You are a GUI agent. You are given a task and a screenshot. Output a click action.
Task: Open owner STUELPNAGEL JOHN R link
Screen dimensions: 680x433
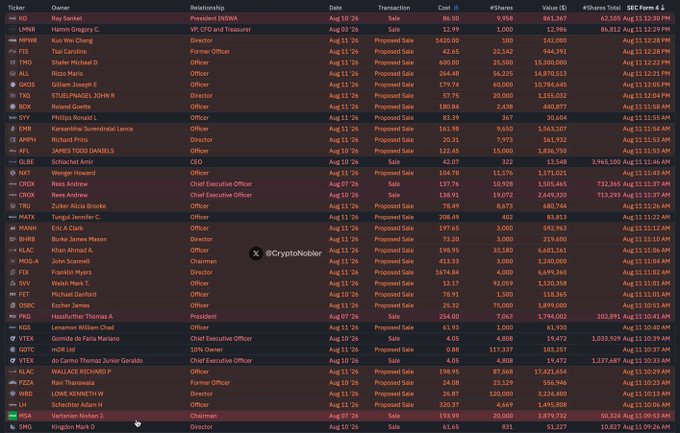(x=83, y=96)
